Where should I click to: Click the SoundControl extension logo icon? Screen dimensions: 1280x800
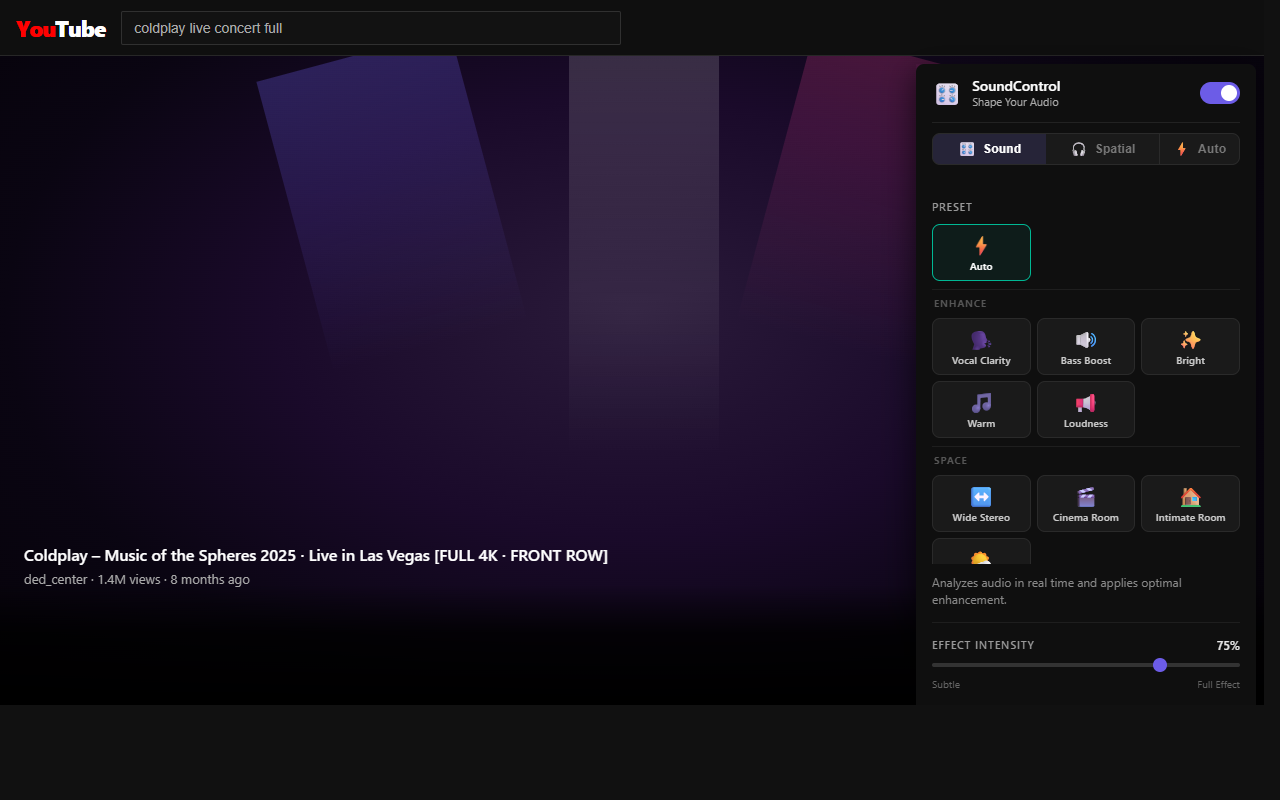click(947, 94)
